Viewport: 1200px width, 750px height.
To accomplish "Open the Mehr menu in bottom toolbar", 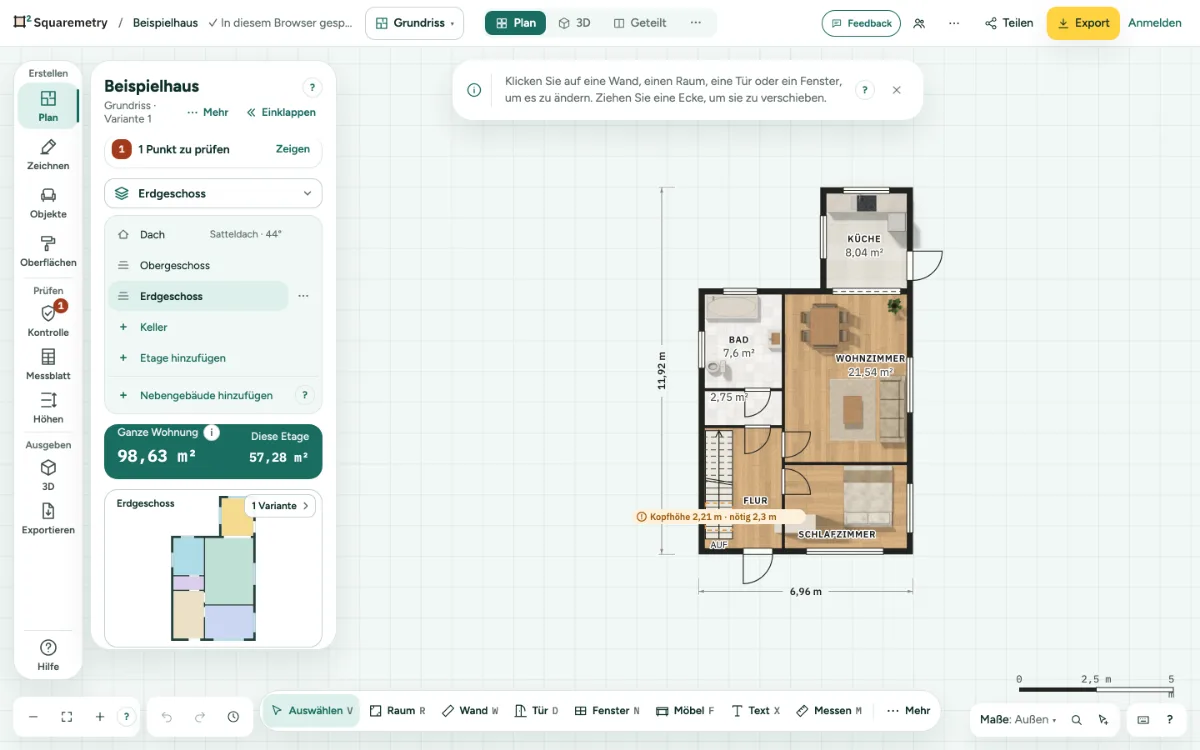I will 908,711.
